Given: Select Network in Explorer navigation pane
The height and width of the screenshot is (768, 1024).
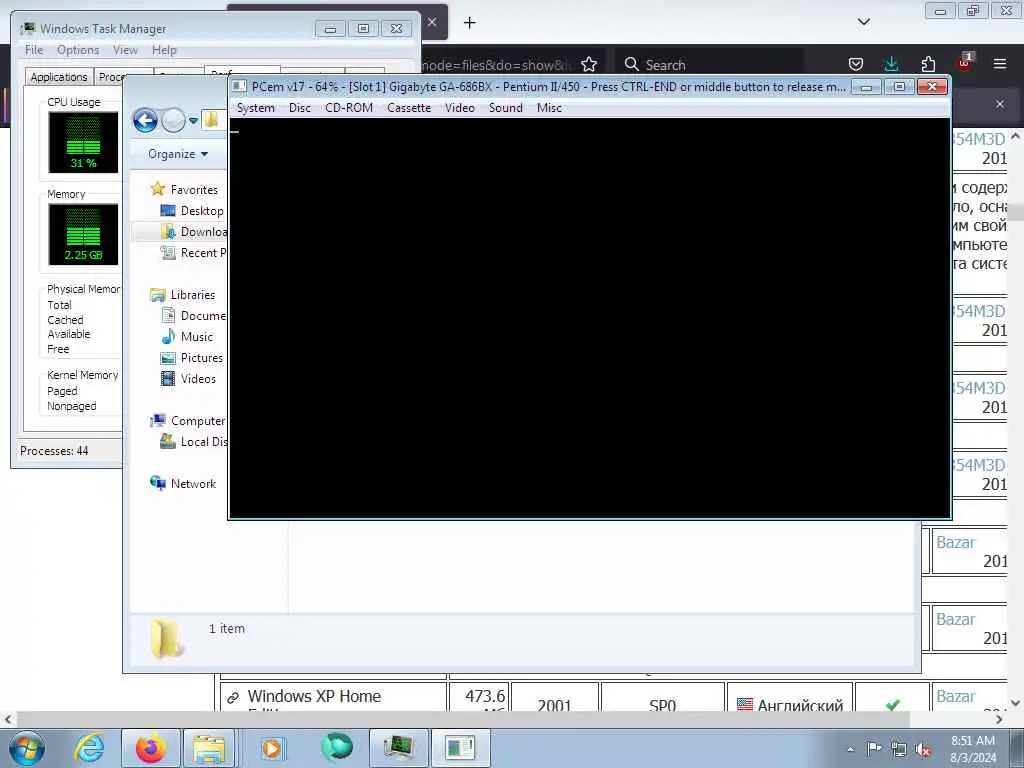Looking at the screenshot, I should tap(193, 484).
